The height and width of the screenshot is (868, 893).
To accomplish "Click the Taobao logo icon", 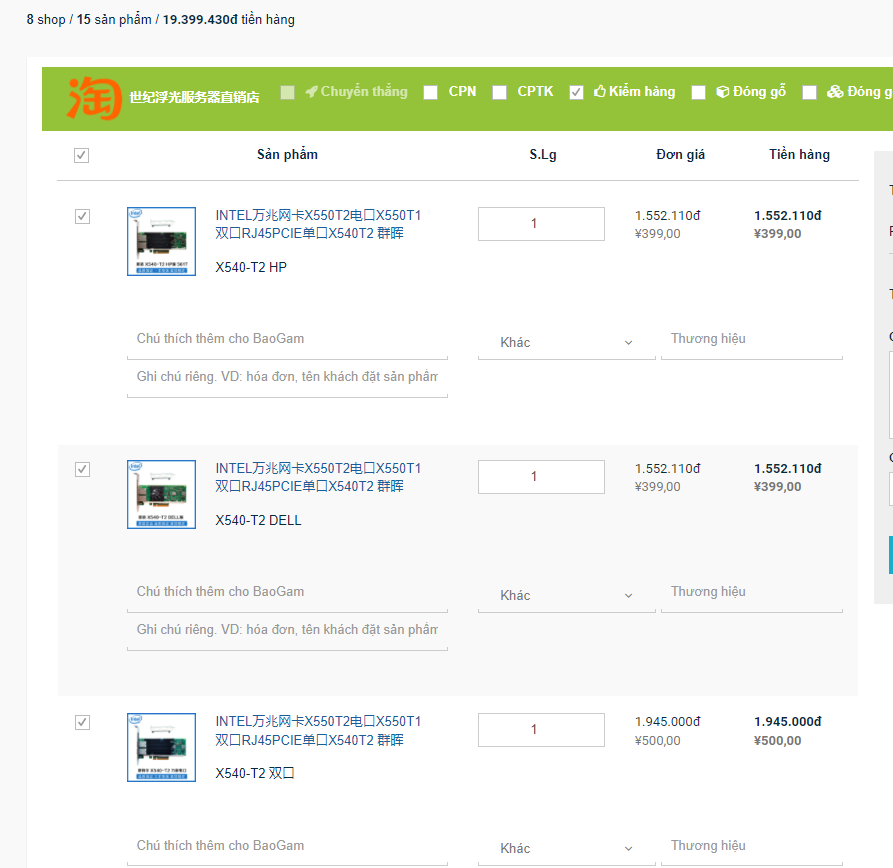I will (x=95, y=98).
